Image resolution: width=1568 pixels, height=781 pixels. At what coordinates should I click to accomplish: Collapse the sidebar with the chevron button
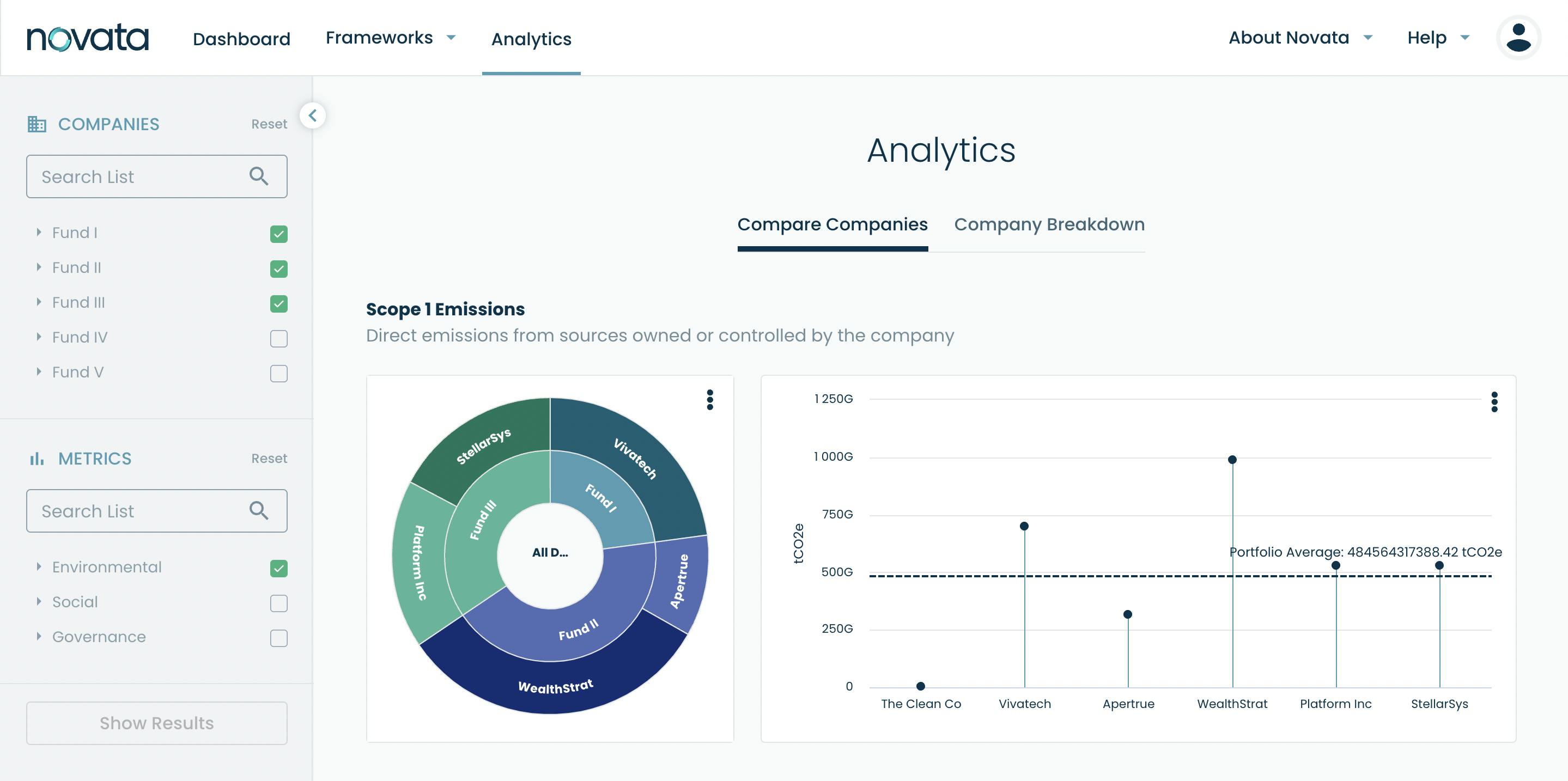pyautogui.click(x=313, y=115)
